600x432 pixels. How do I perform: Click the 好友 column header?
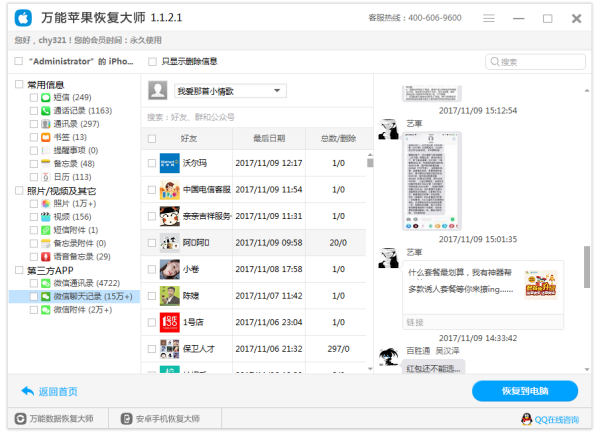pyautogui.click(x=189, y=139)
